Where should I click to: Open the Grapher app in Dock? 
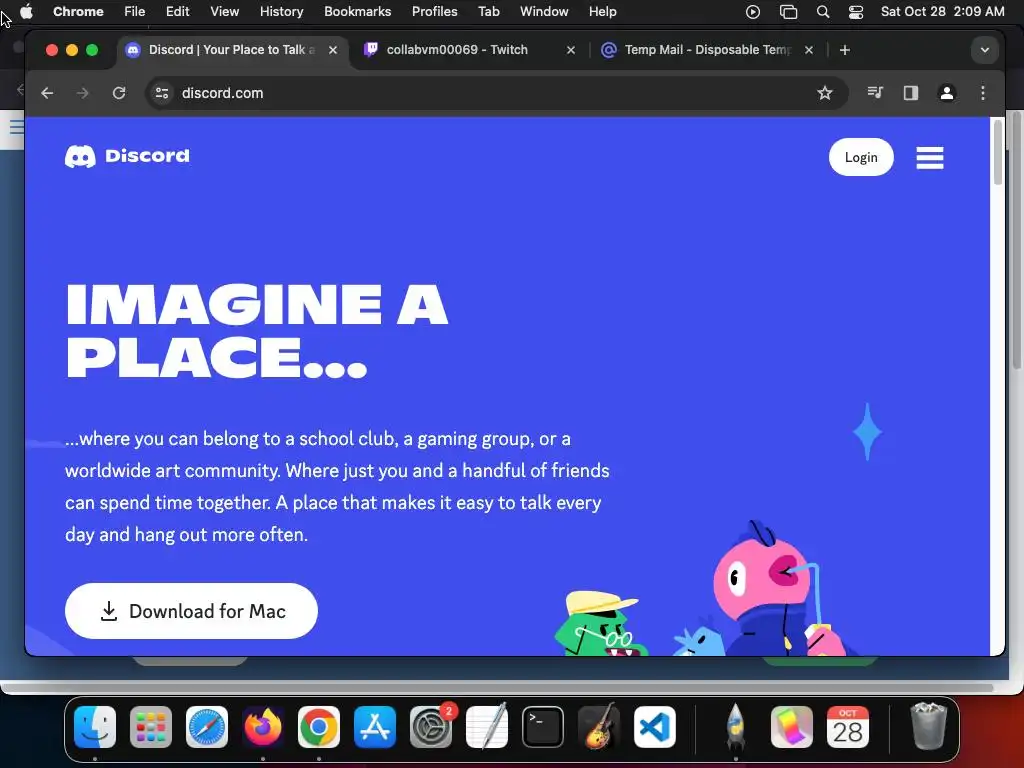792,727
